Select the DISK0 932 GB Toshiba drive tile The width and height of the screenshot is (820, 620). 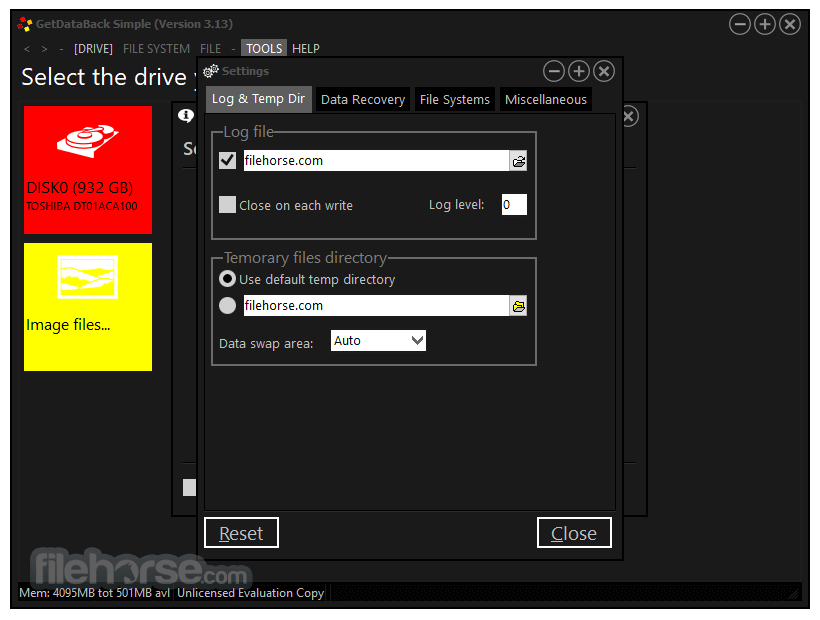[x=88, y=170]
